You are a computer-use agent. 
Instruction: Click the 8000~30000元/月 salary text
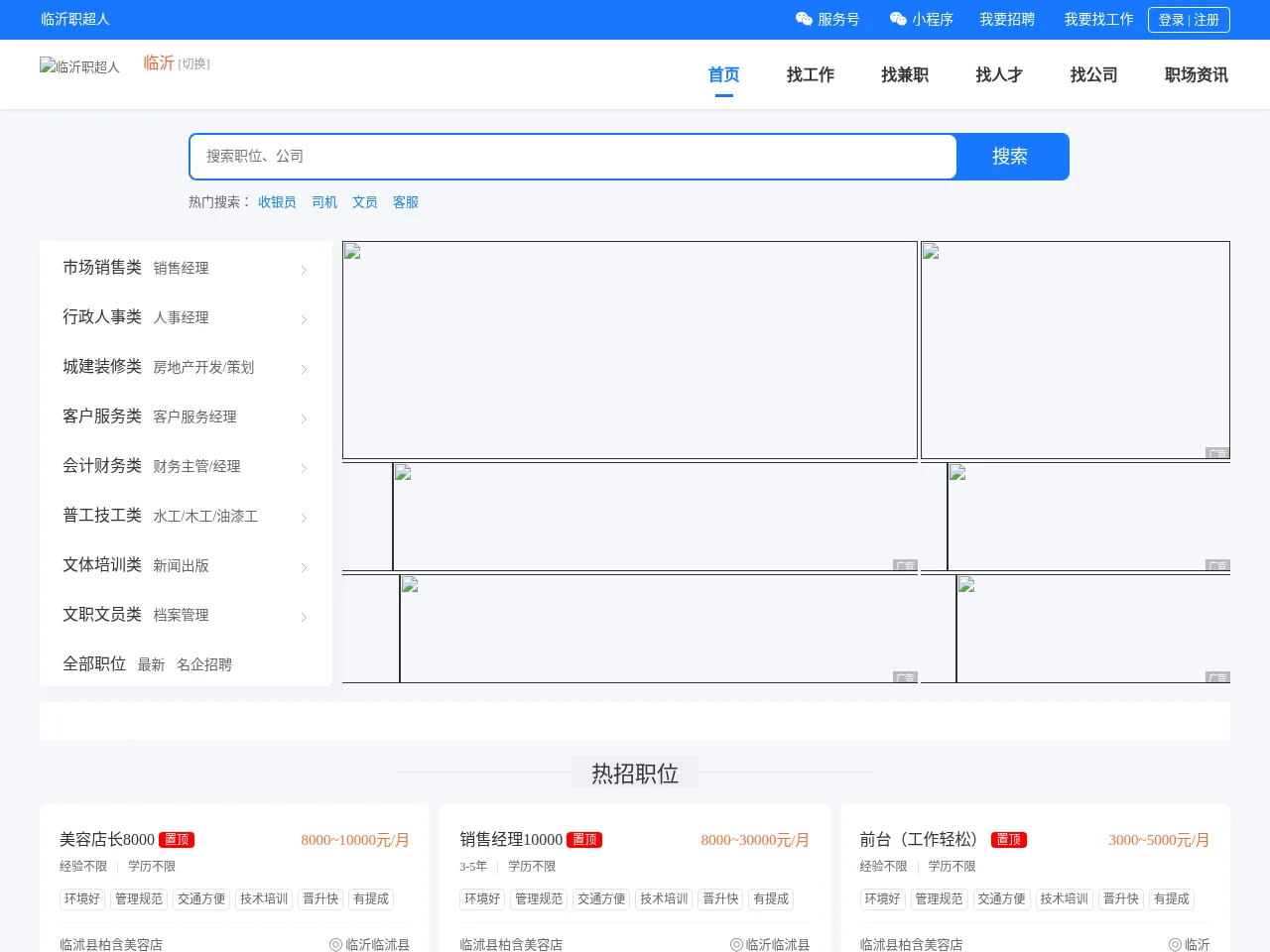pos(755,840)
